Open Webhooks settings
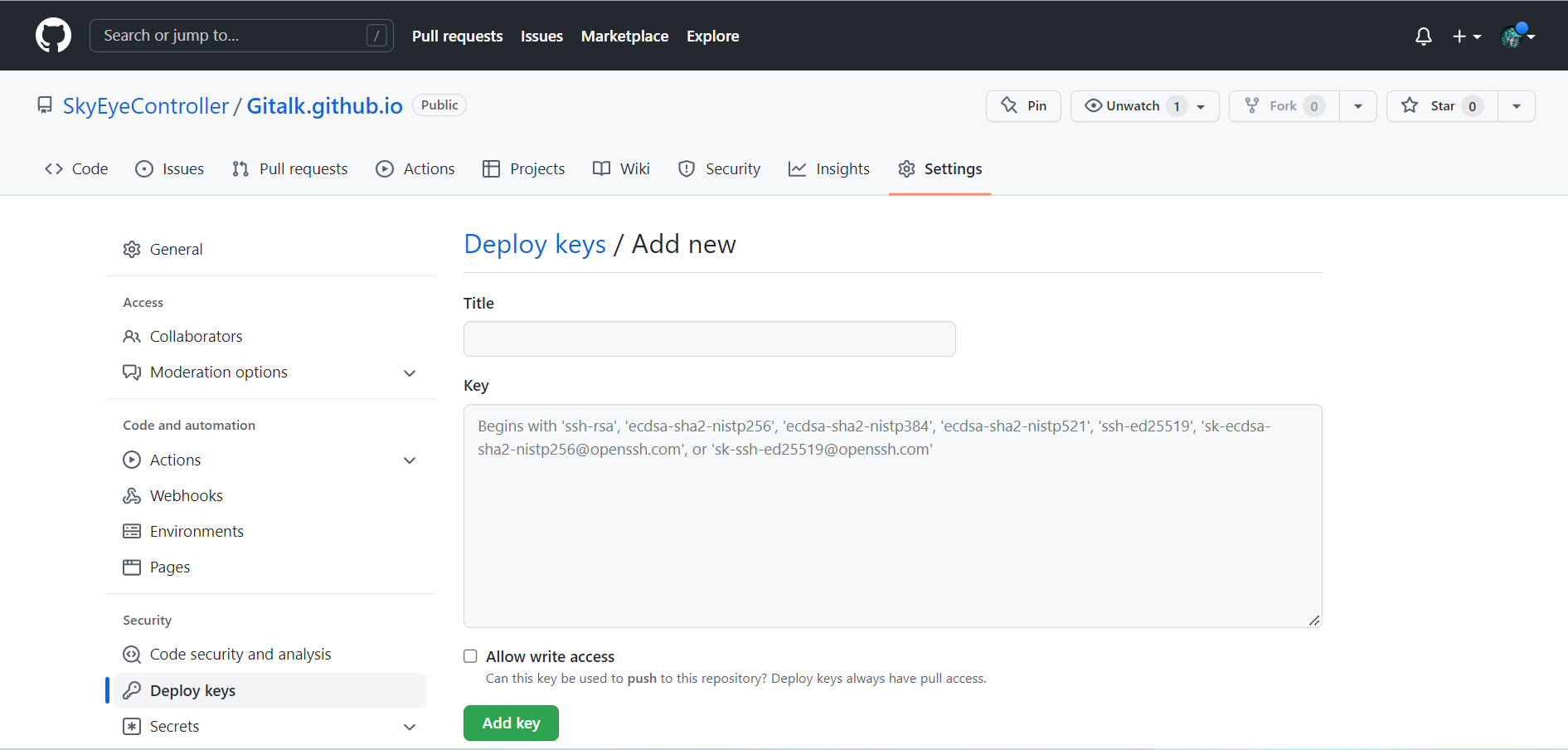Viewport: 1568px width, 750px height. point(270,496)
